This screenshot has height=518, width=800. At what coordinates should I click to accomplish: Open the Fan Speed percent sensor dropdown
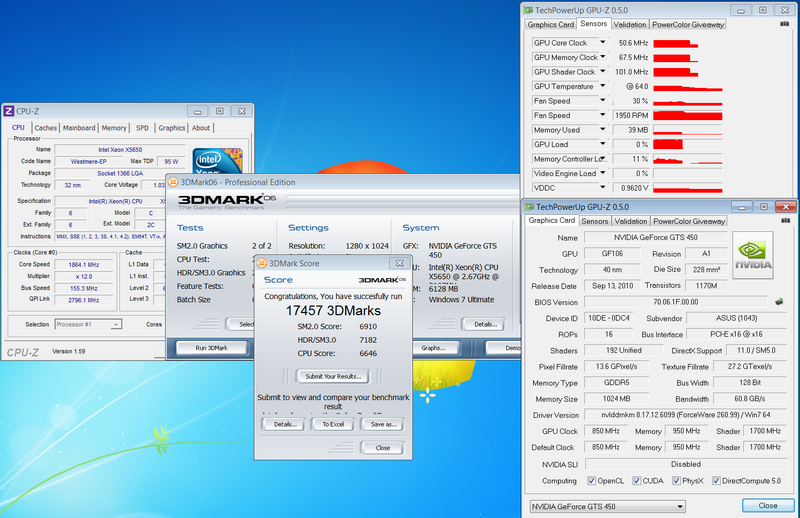[x=603, y=101]
